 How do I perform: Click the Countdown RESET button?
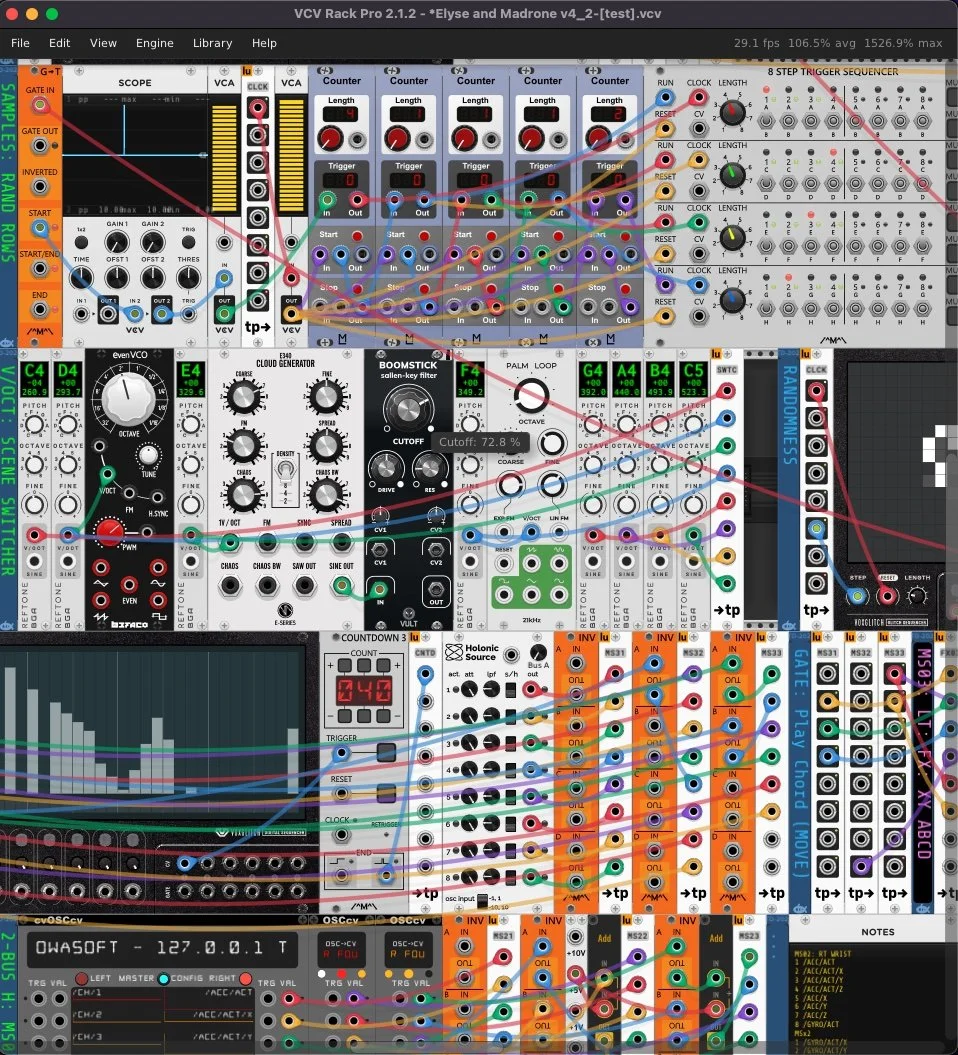386,794
